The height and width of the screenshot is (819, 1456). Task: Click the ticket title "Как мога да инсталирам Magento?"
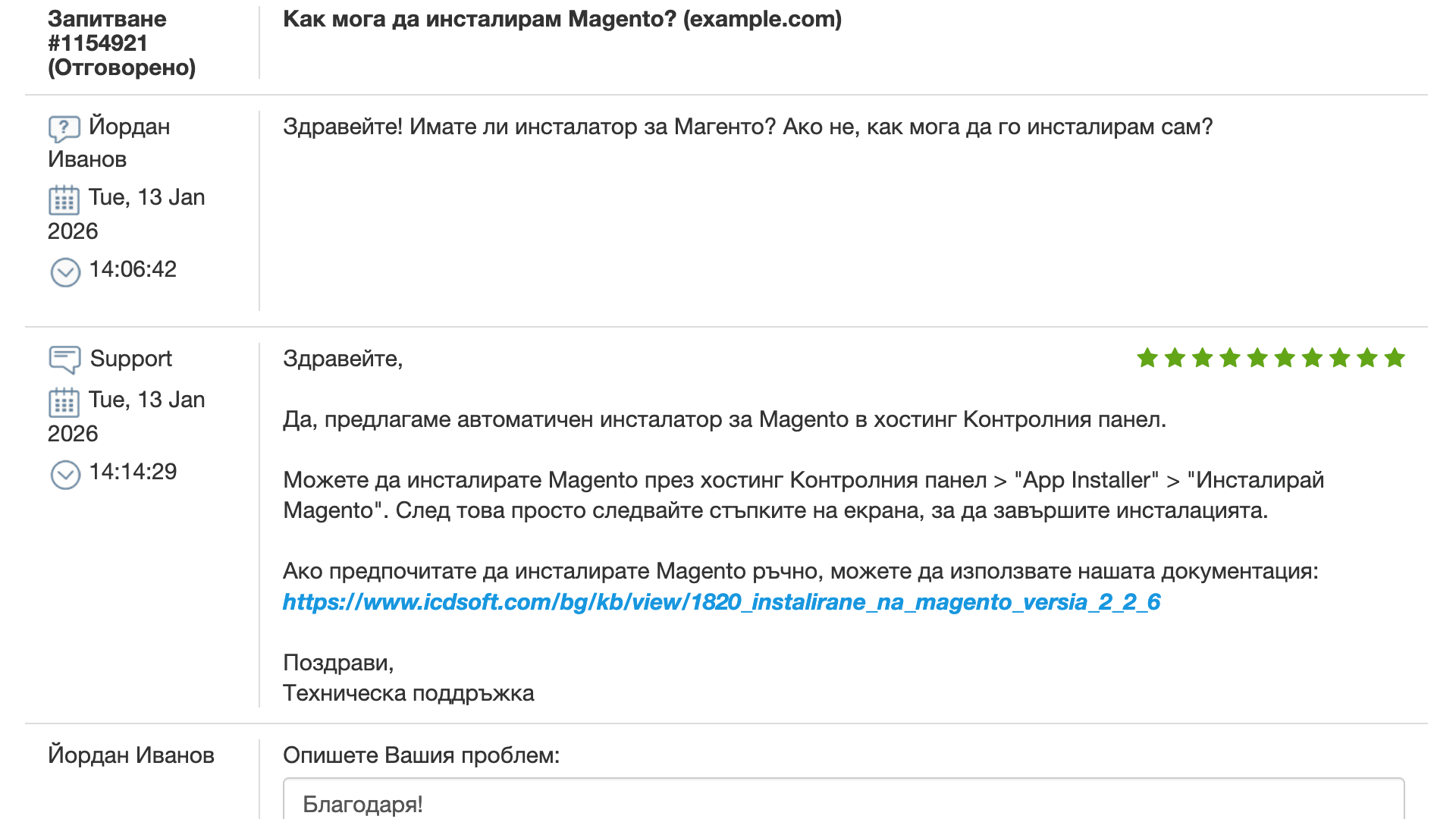pos(562,19)
